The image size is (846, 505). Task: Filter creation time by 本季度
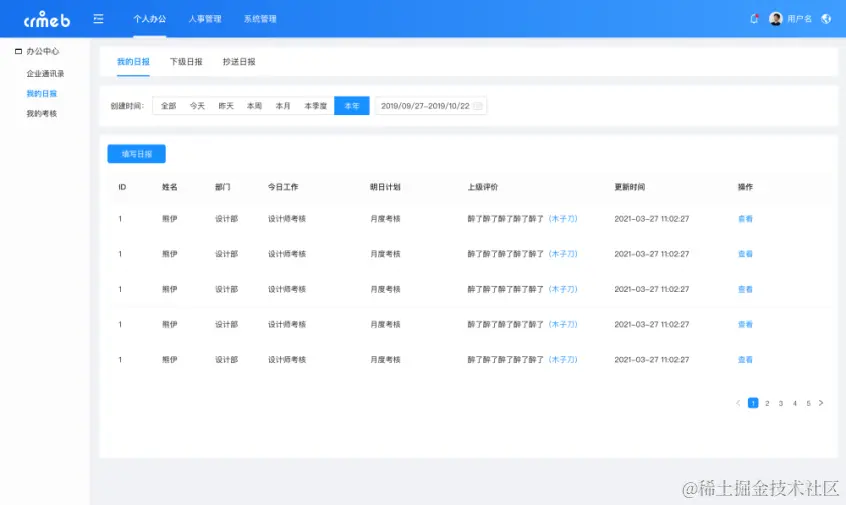(x=316, y=106)
